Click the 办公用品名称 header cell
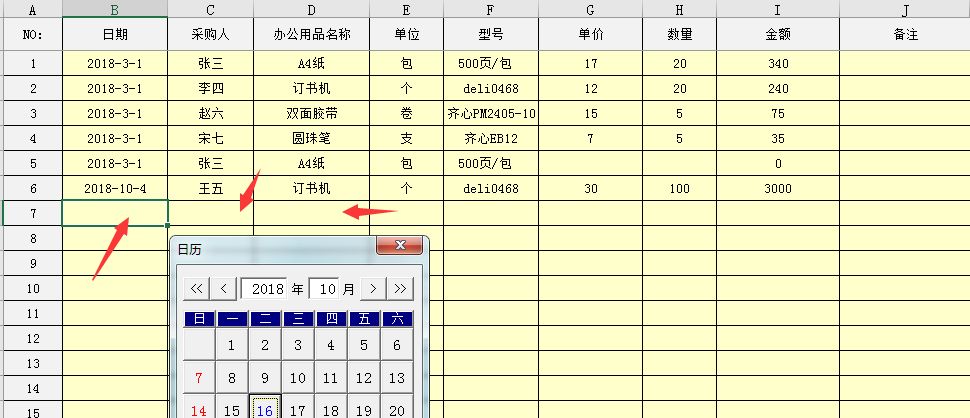 312,35
